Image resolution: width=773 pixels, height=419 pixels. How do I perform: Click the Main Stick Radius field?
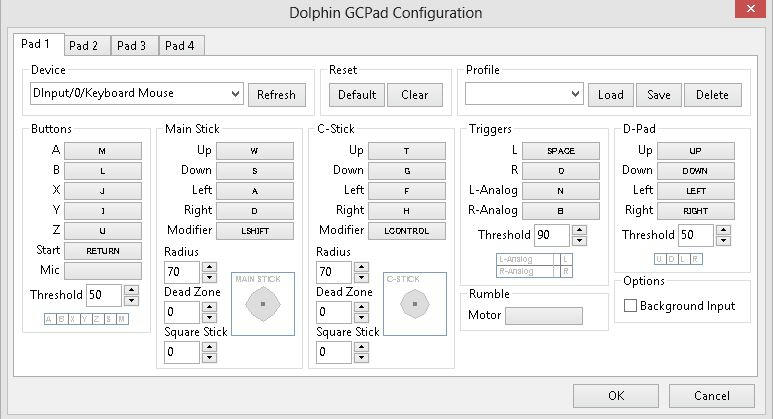tap(182, 272)
